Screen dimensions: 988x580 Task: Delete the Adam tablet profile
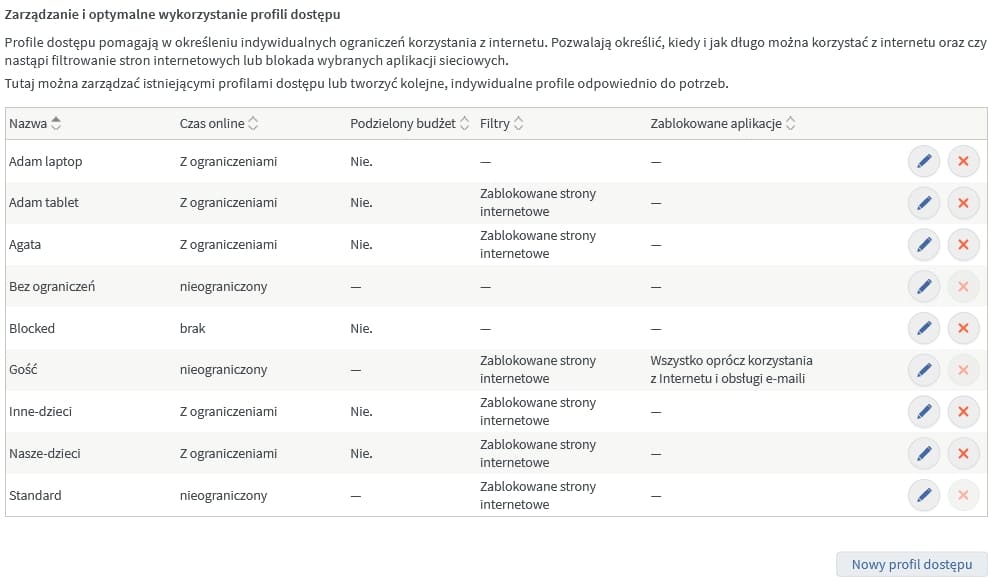tap(963, 202)
